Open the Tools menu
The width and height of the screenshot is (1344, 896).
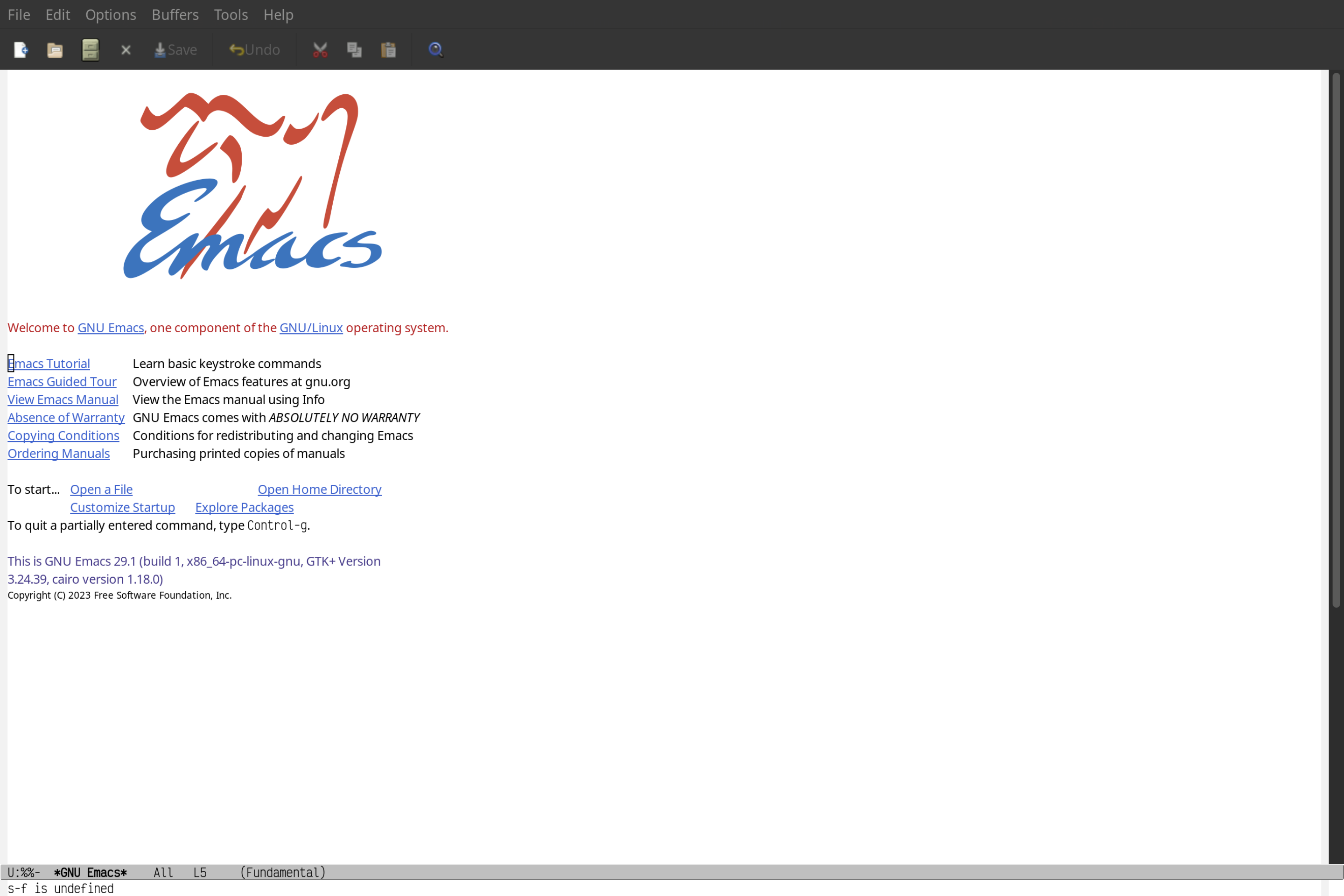pyautogui.click(x=231, y=14)
